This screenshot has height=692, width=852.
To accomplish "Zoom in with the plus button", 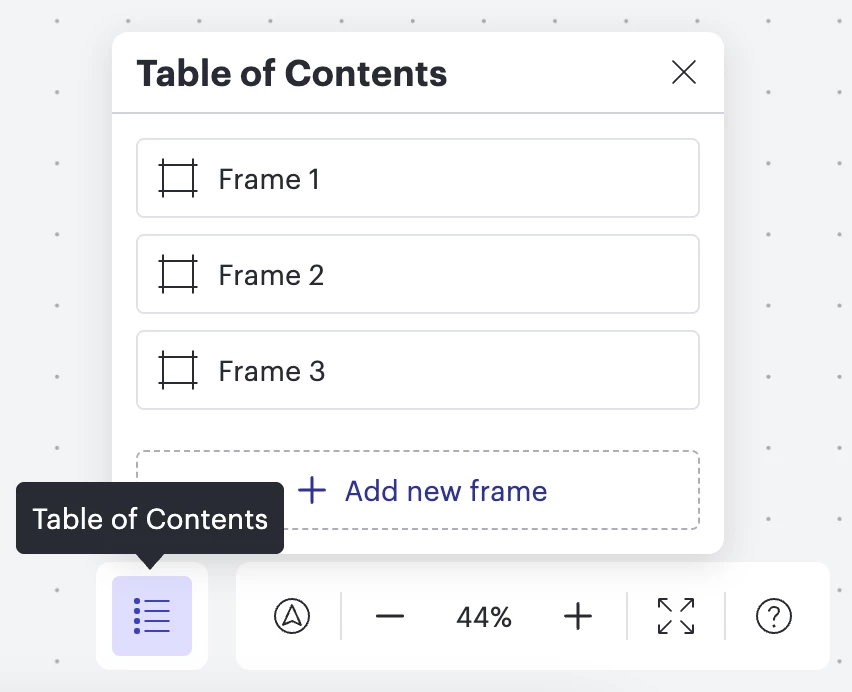I will pyautogui.click(x=578, y=616).
